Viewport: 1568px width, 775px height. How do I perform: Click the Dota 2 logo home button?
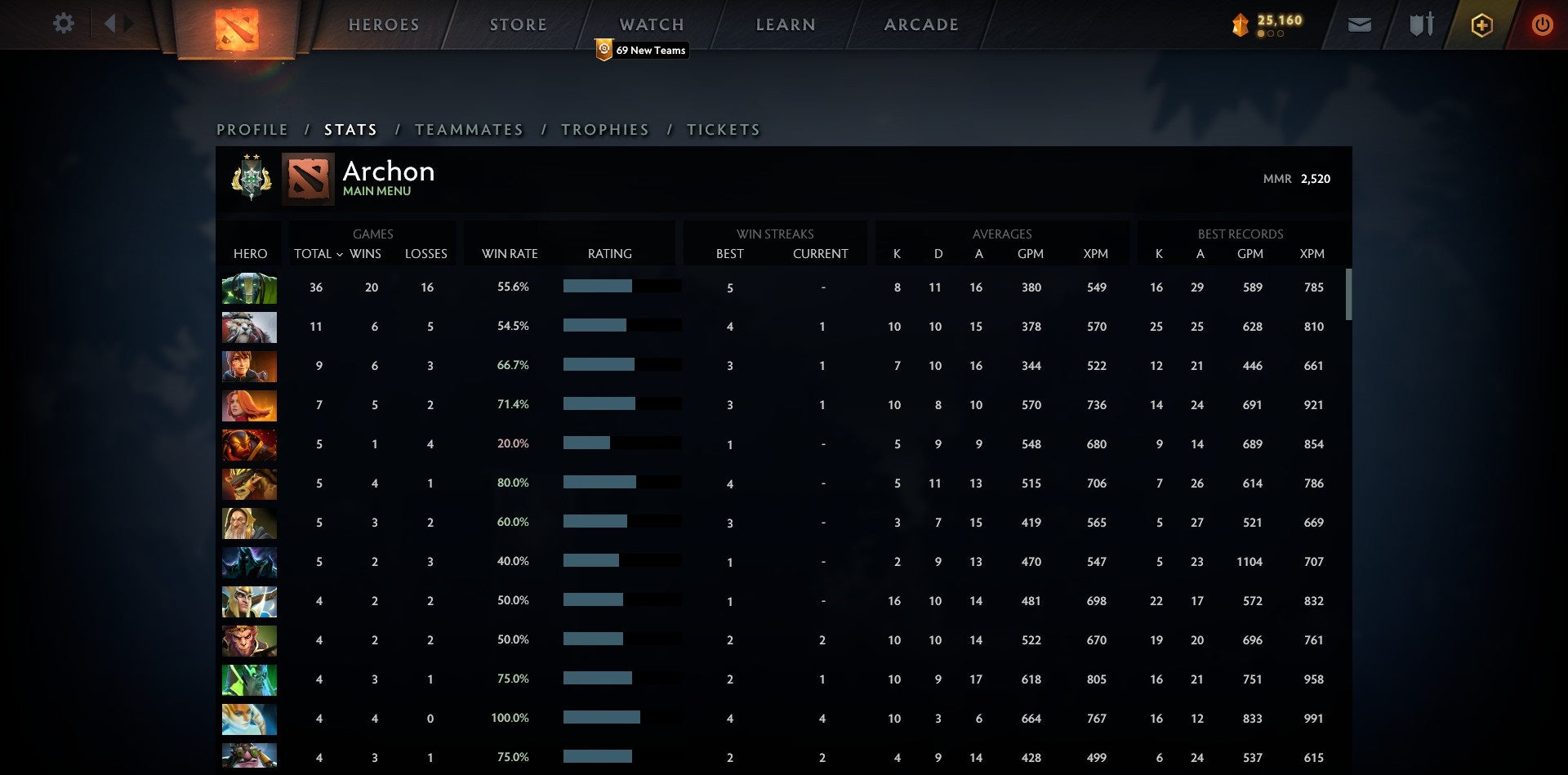237,29
